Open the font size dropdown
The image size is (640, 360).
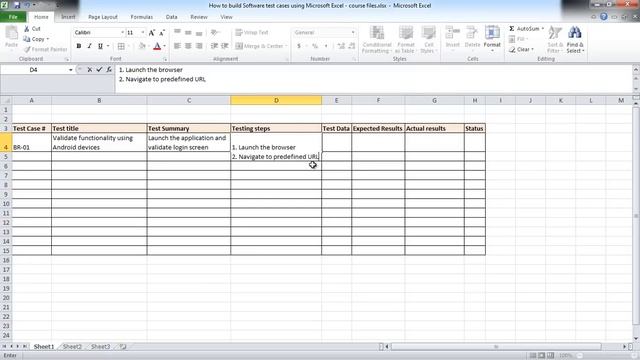(x=142, y=32)
